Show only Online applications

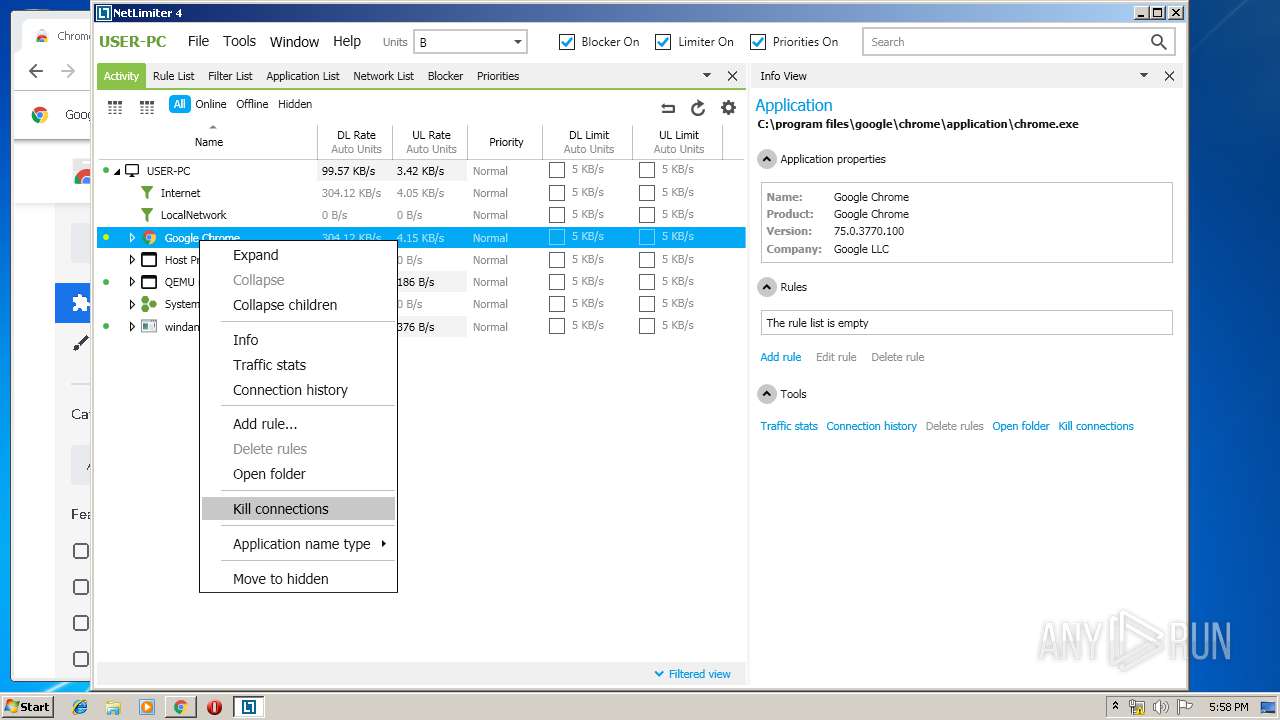pos(211,104)
